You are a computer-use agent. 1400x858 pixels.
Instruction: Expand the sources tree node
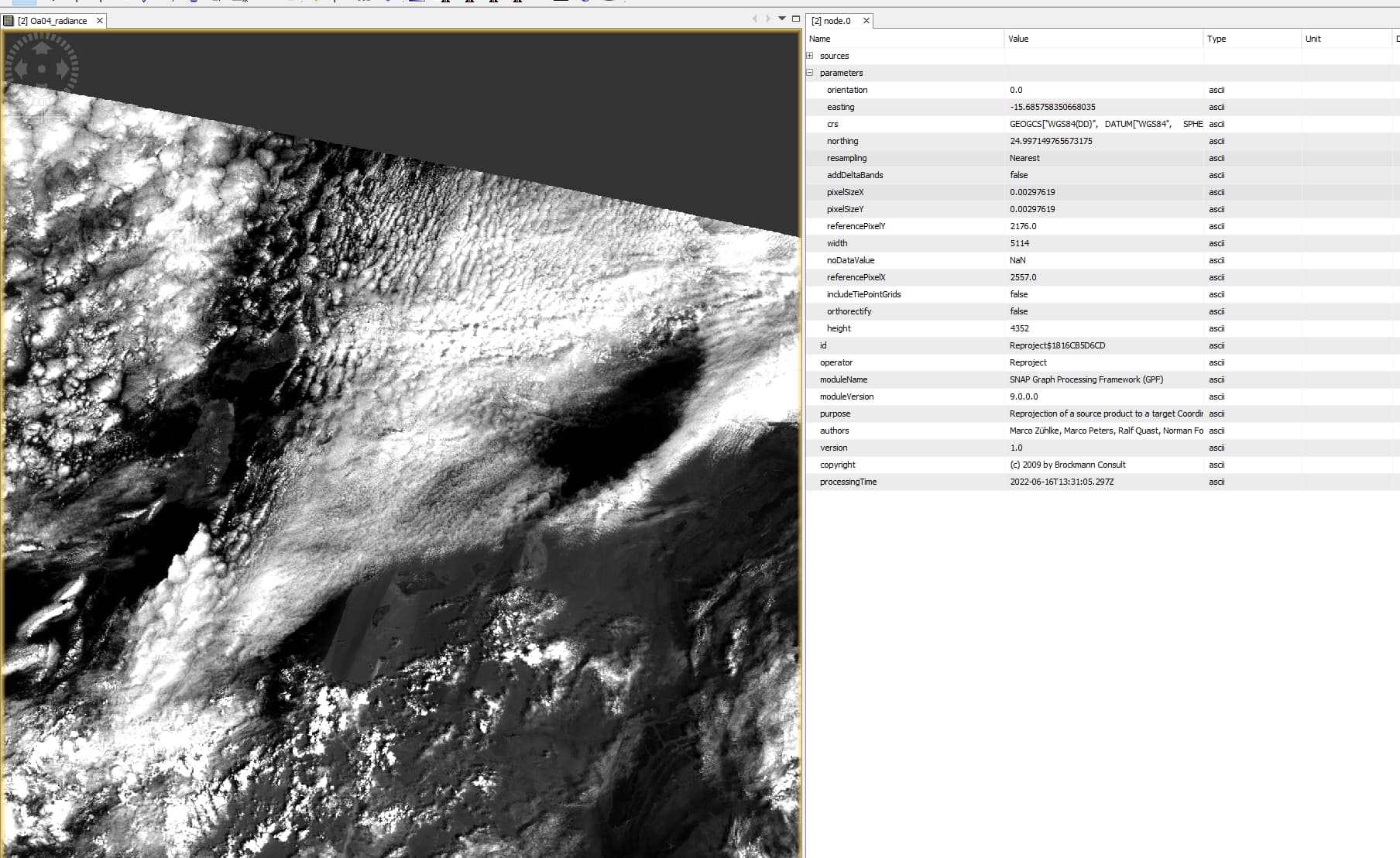pos(810,56)
